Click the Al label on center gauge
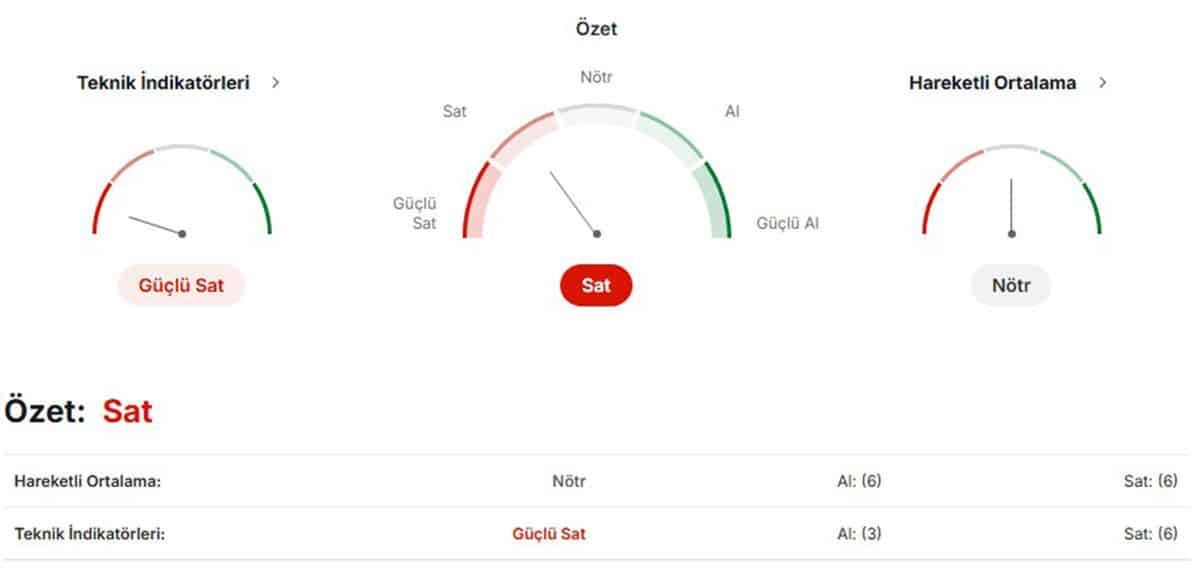 click(732, 111)
